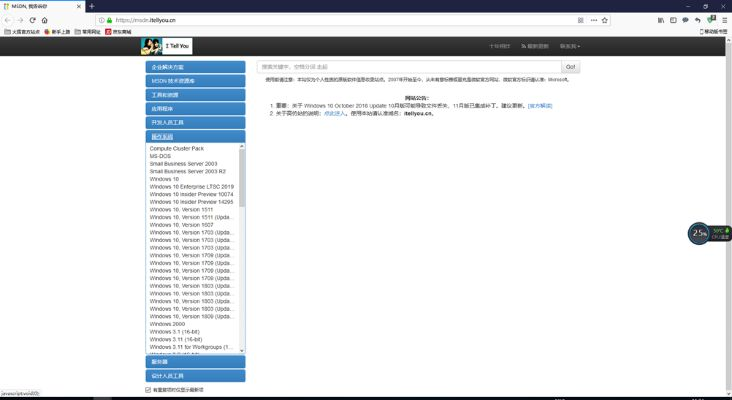This screenshot has height=400, width=732.
Task: Collapse the 操作系统 panel header
Action: 195,137
